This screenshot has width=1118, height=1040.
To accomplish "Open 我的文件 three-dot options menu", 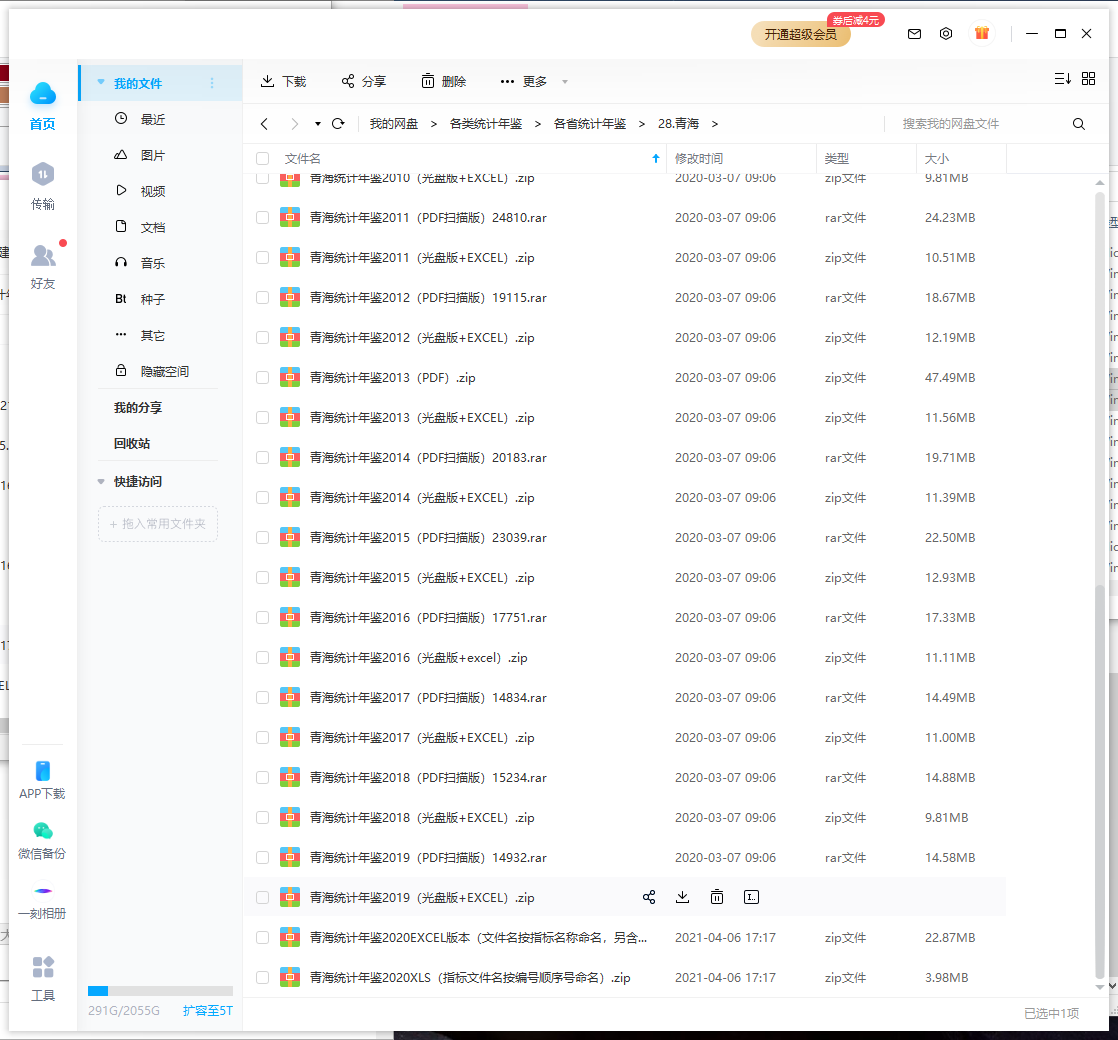I will click(212, 83).
